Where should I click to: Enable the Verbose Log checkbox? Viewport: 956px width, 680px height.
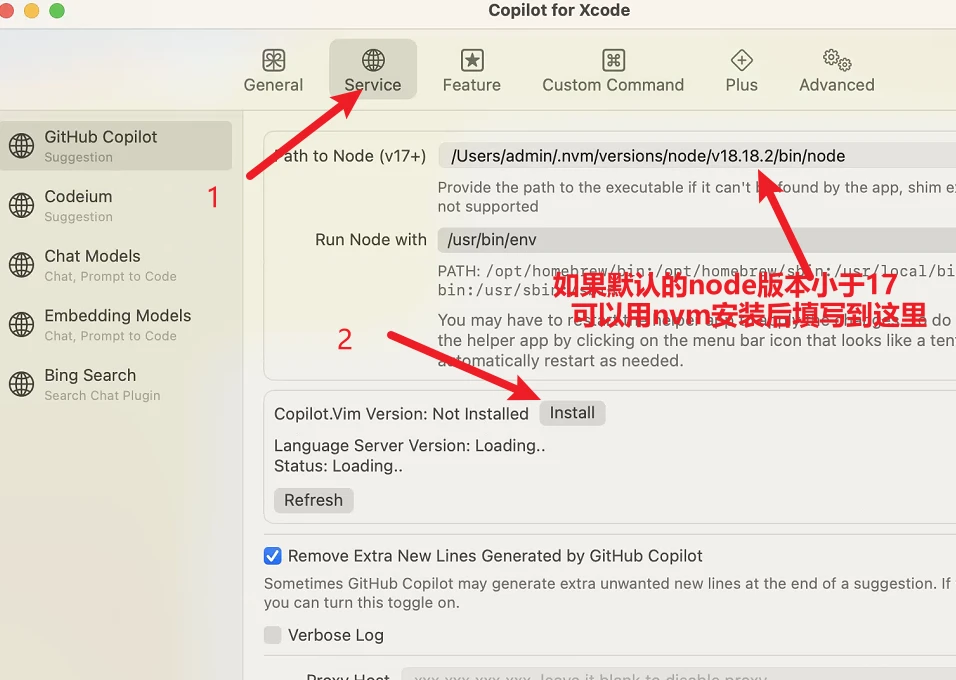coord(273,635)
